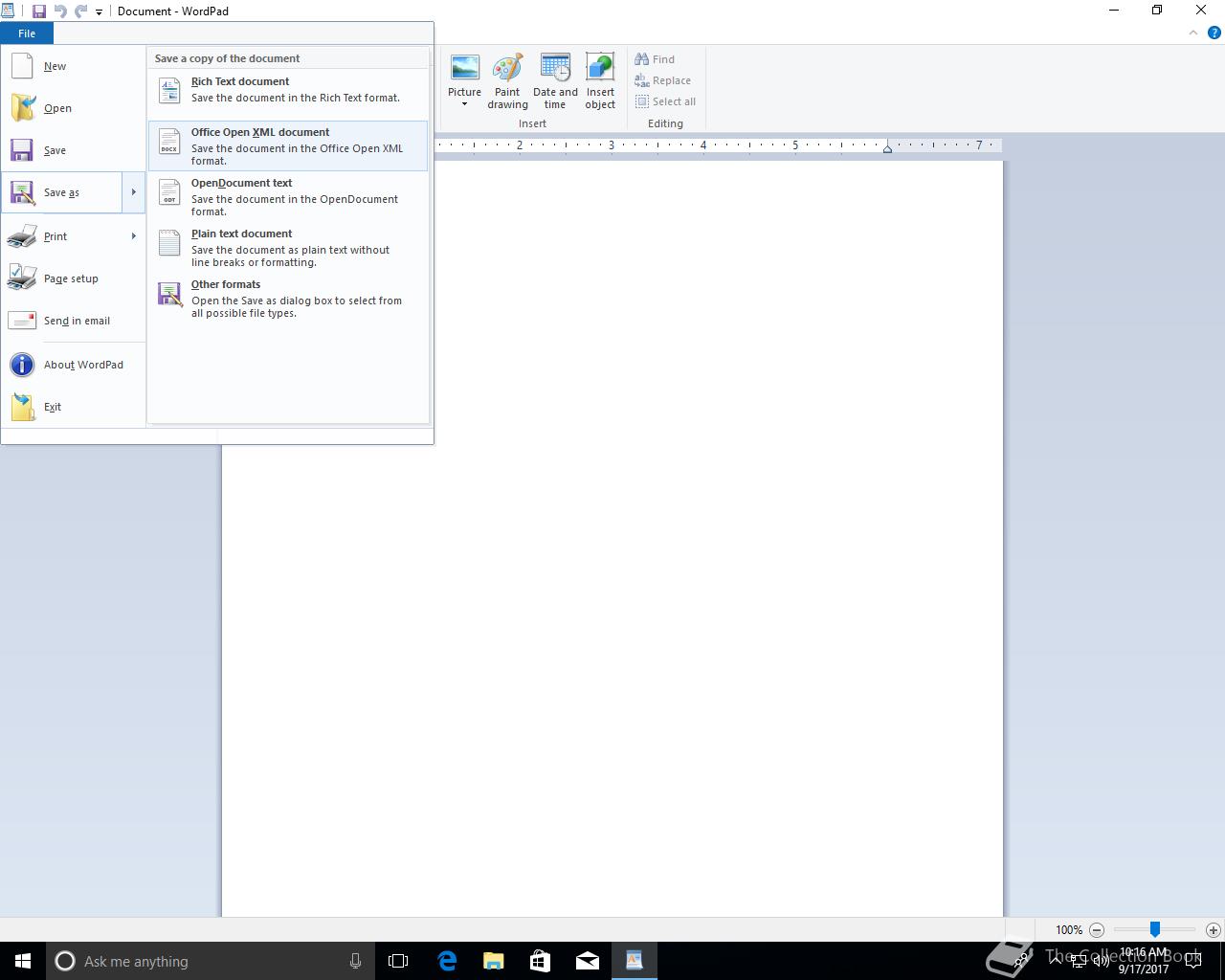Save as Office Open XML document

(288, 146)
